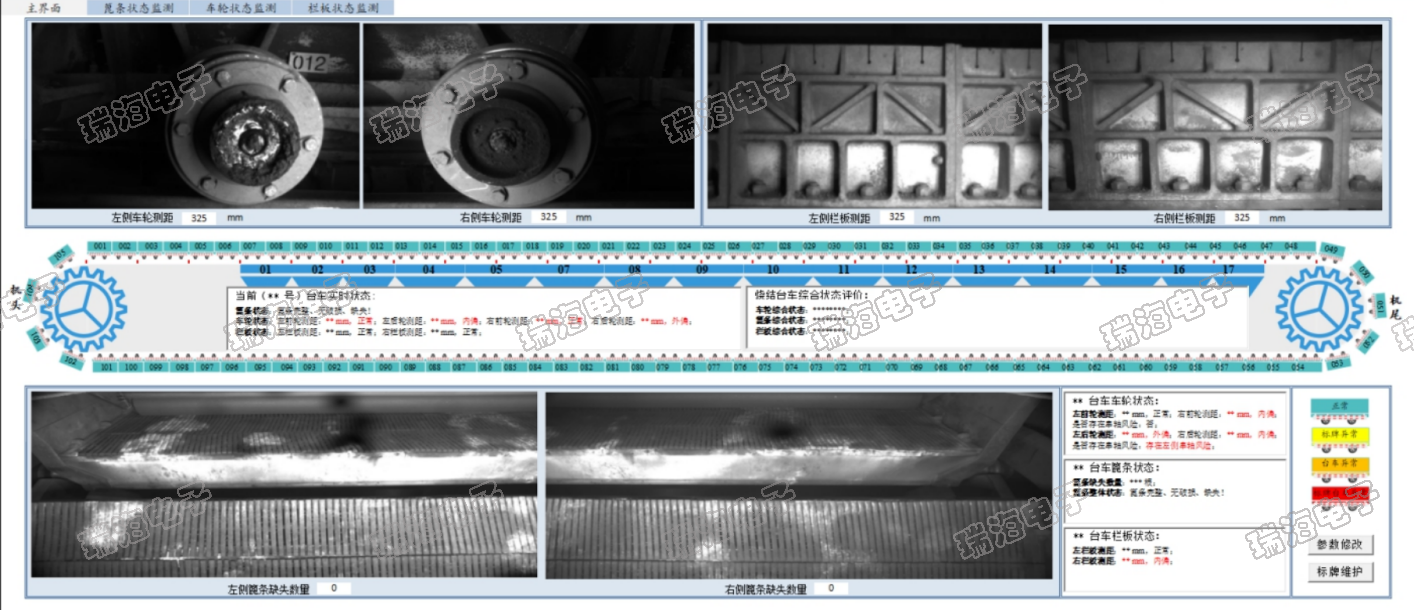The image size is (1414, 610).
Task: Select pallet car 048 on the upper track
Action: click(x=1291, y=246)
